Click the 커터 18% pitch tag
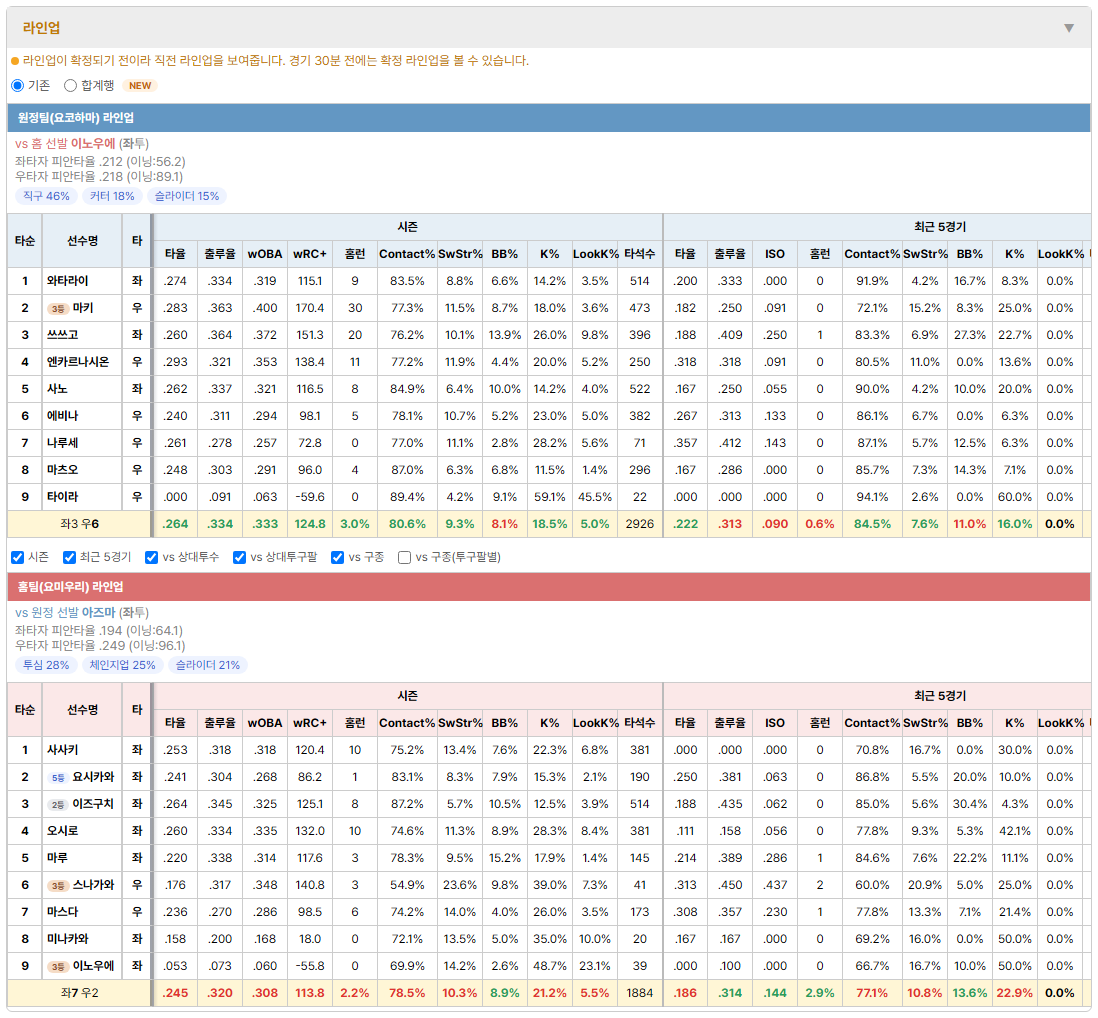Viewport: 1098px width, 1018px height. coord(112,196)
